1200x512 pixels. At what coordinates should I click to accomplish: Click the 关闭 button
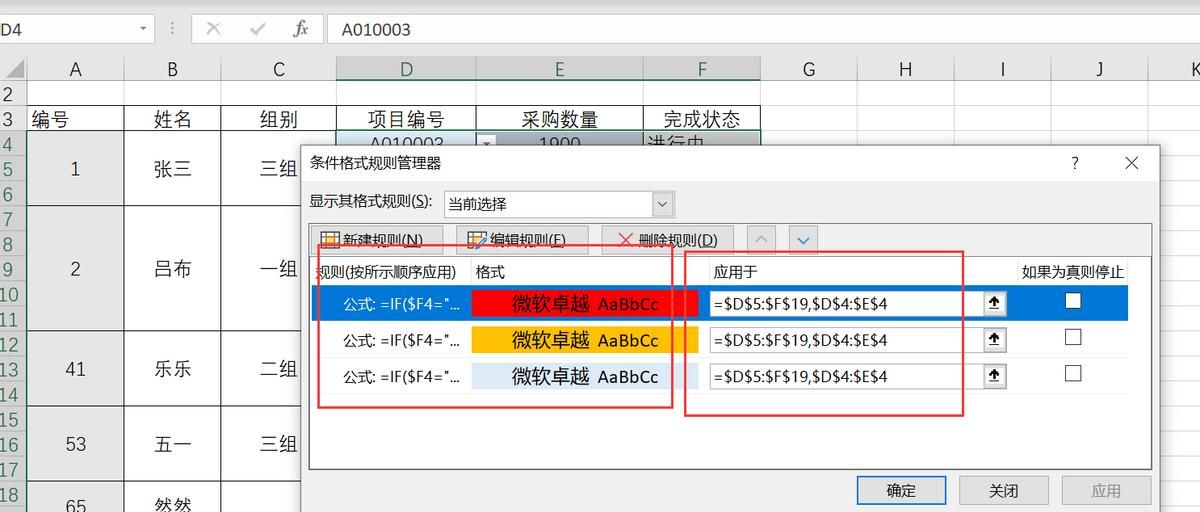pos(1004,490)
